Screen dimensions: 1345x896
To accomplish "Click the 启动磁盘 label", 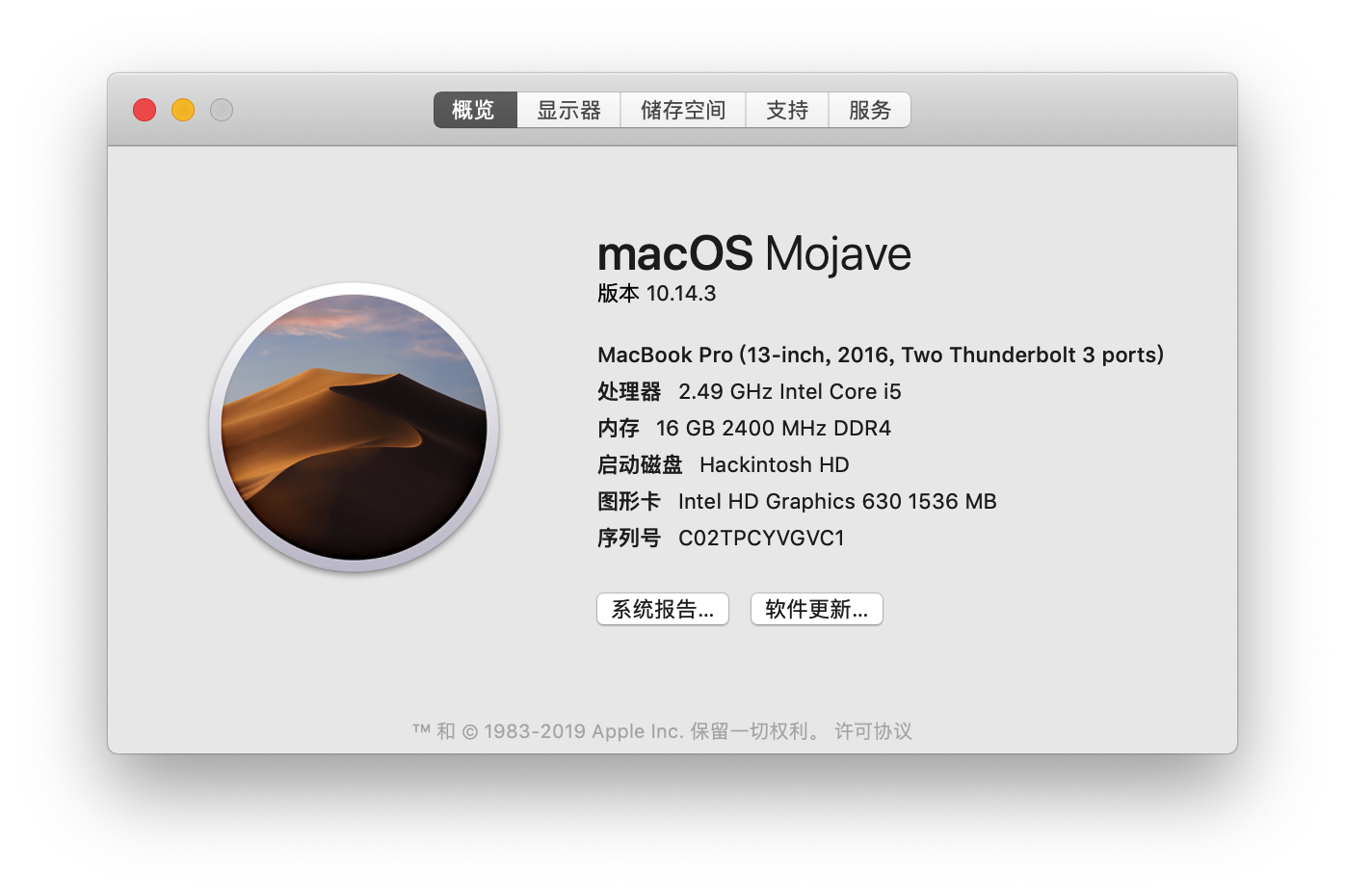I will [x=640, y=464].
